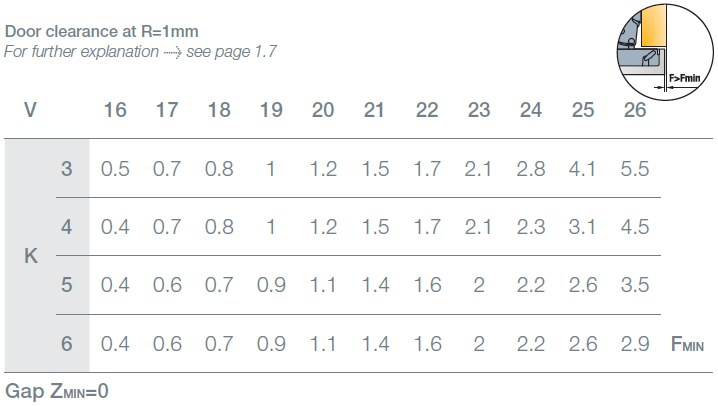
Task: Select column header 22
Action: [427, 109]
